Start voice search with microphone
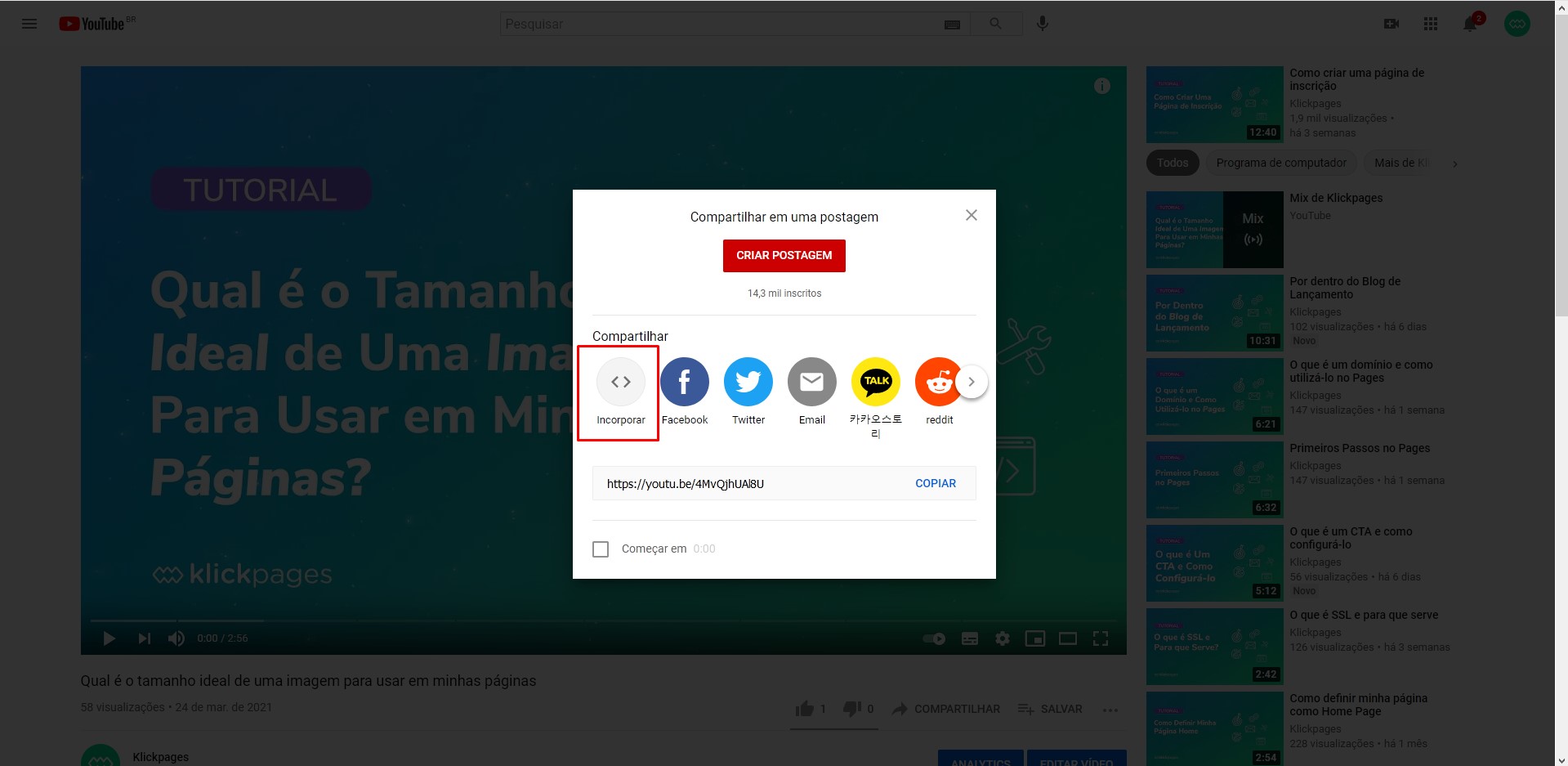Image resolution: width=1568 pixels, height=766 pixels. (x=1043, y=24)
